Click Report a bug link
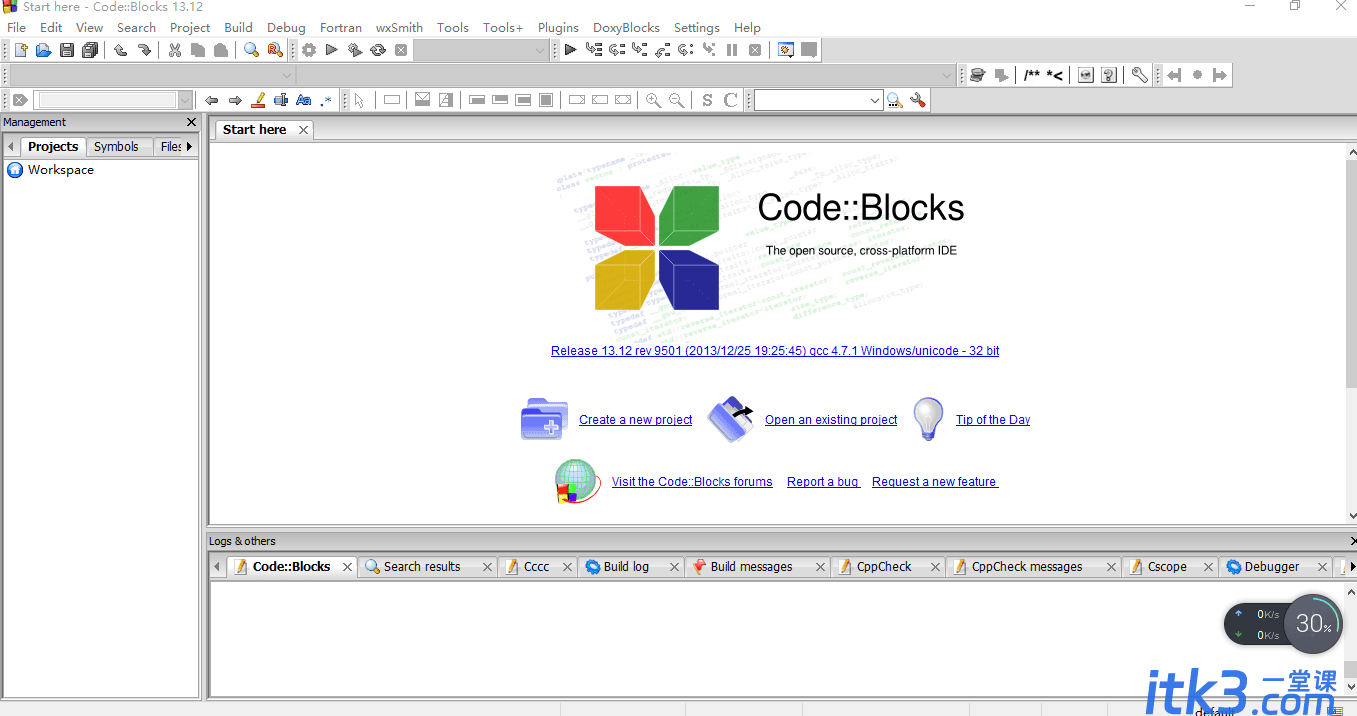The width and height of the screenshot is (1357, 716). (823, 482)
